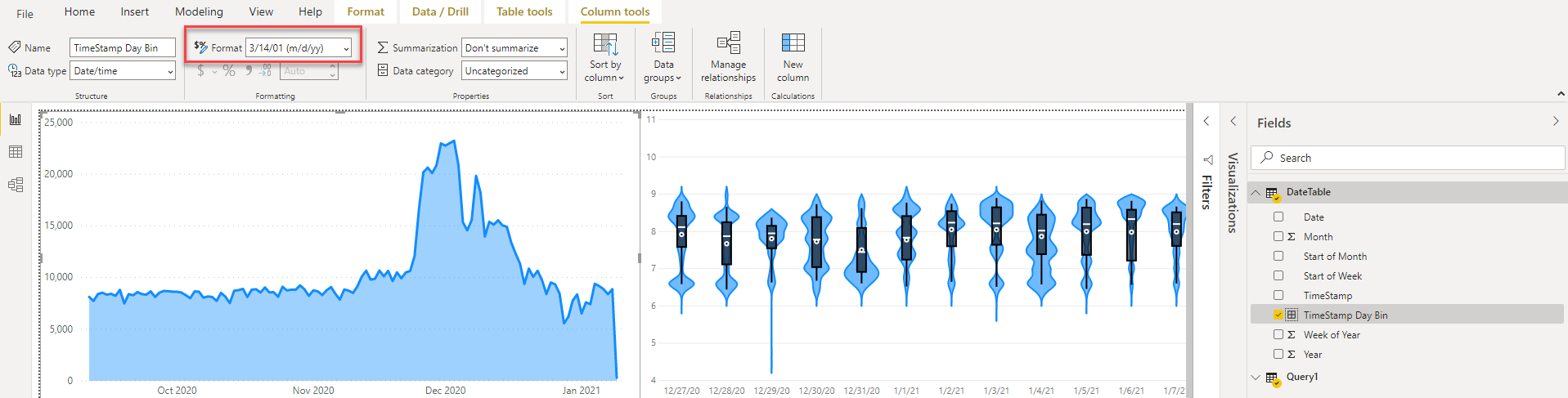Switch to Data view icon
The height and width of the screenshot is (398, 1568).
pyautogui.click(x=16, y=152)
